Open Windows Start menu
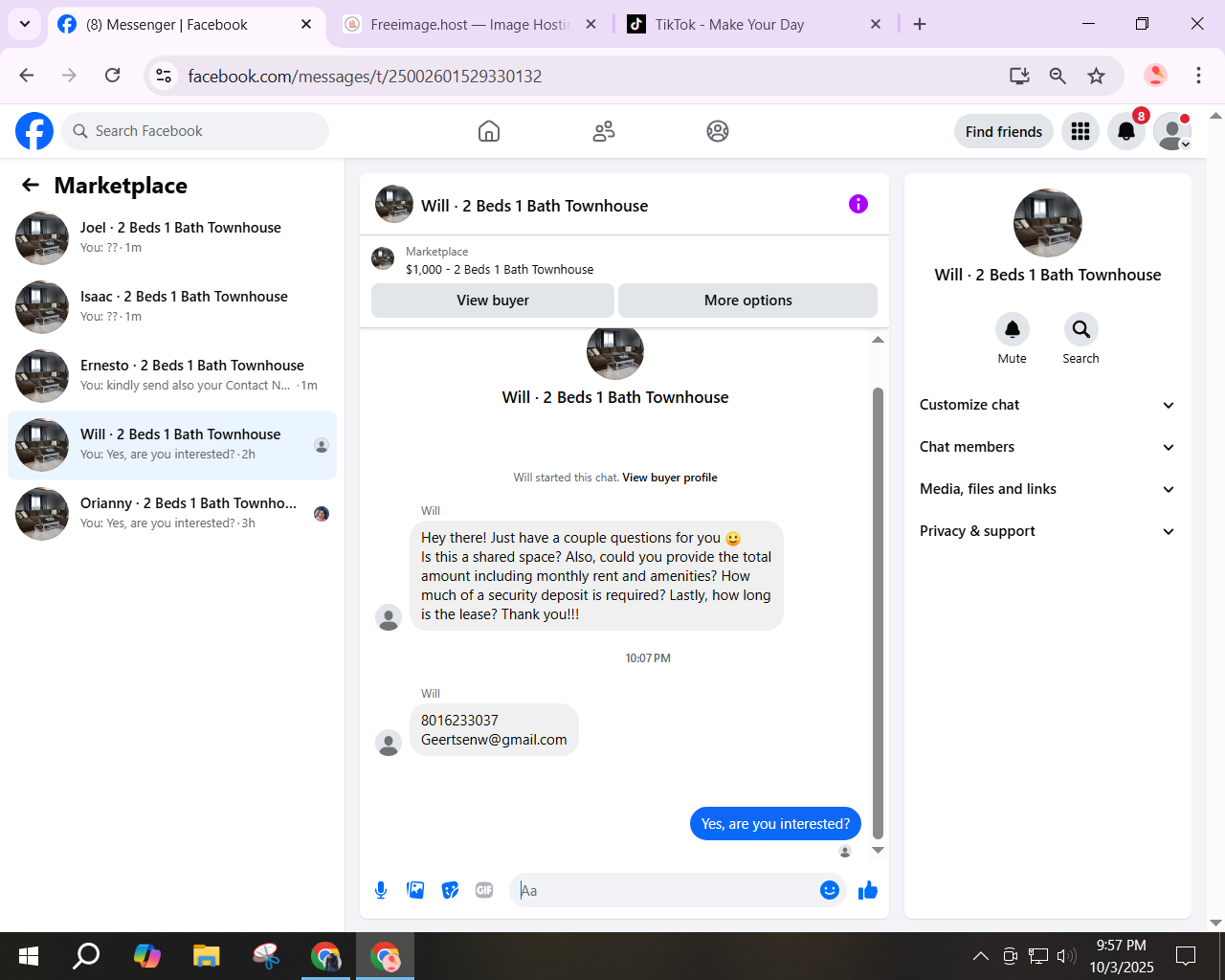This screenshot has height=980, width=1225. [29, 955]
